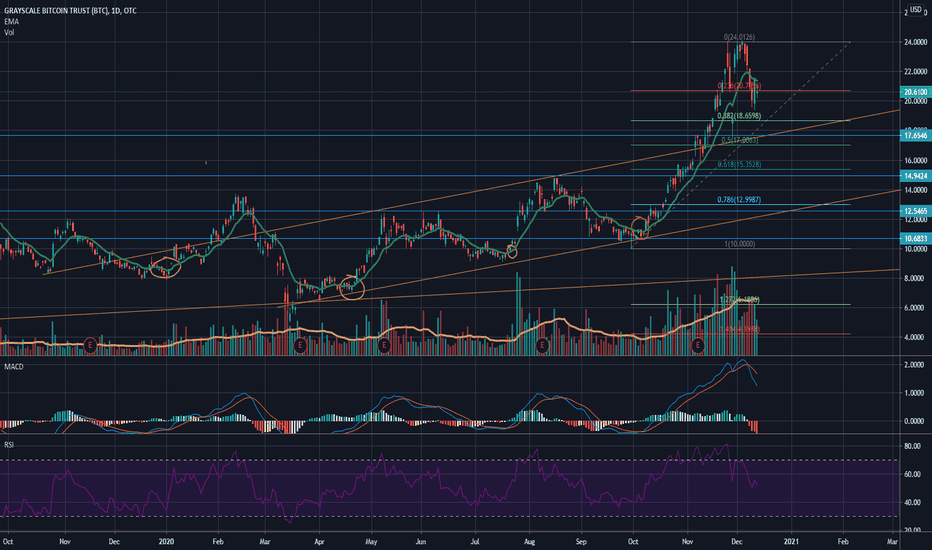The width and height of the screenshot is (932, 550).
Task: Click the 80.00 value on RSI scale
Action: [x=912, y=446]
